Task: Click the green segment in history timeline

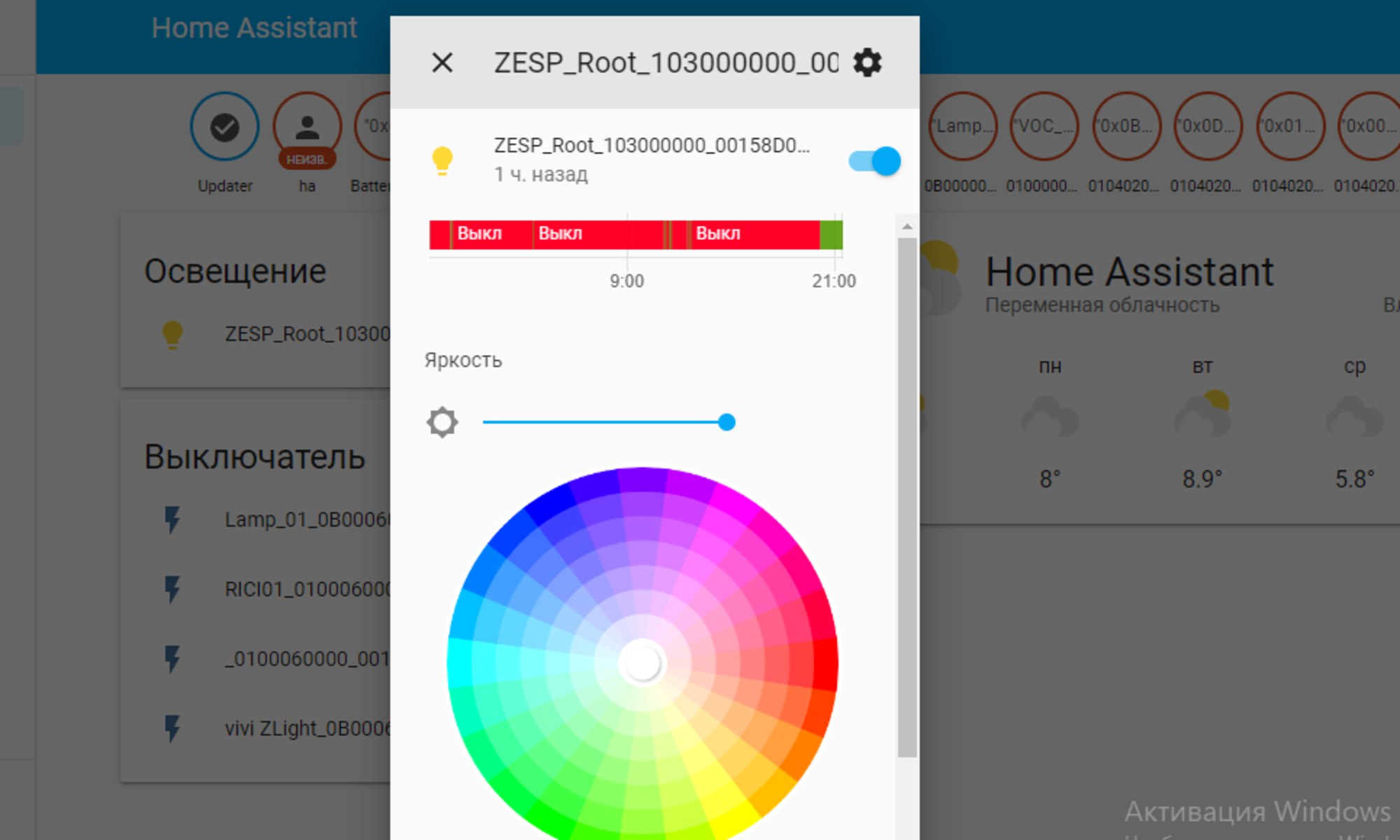Action: (831, 234)
